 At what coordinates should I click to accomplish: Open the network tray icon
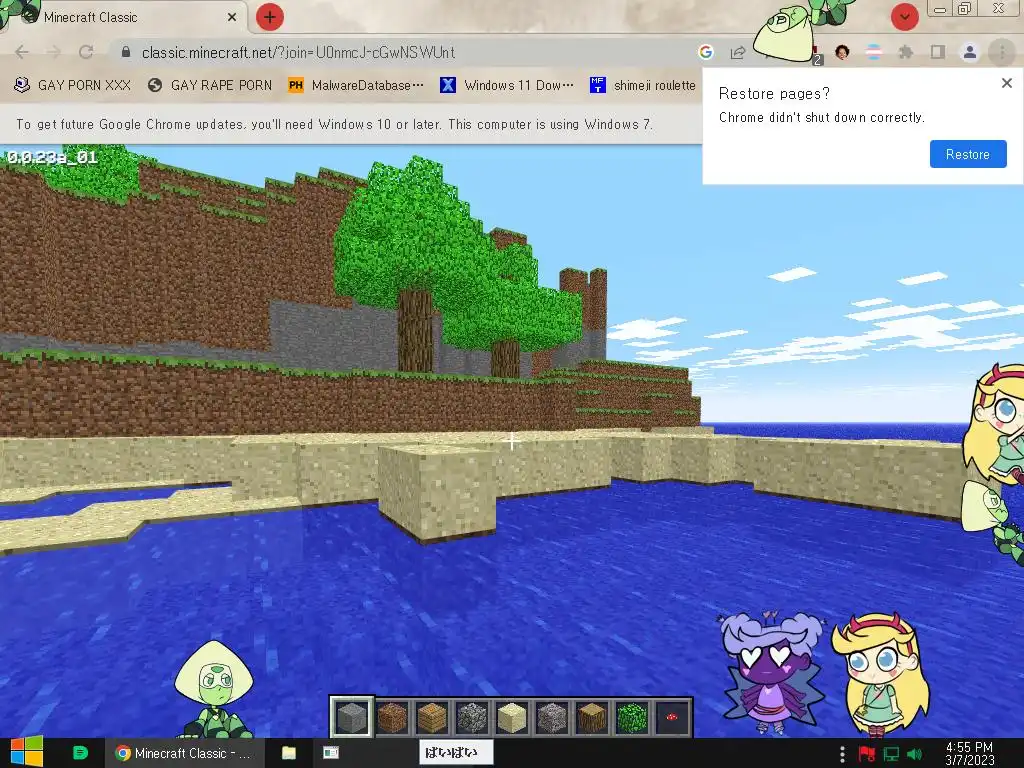(x=891, y=754)
